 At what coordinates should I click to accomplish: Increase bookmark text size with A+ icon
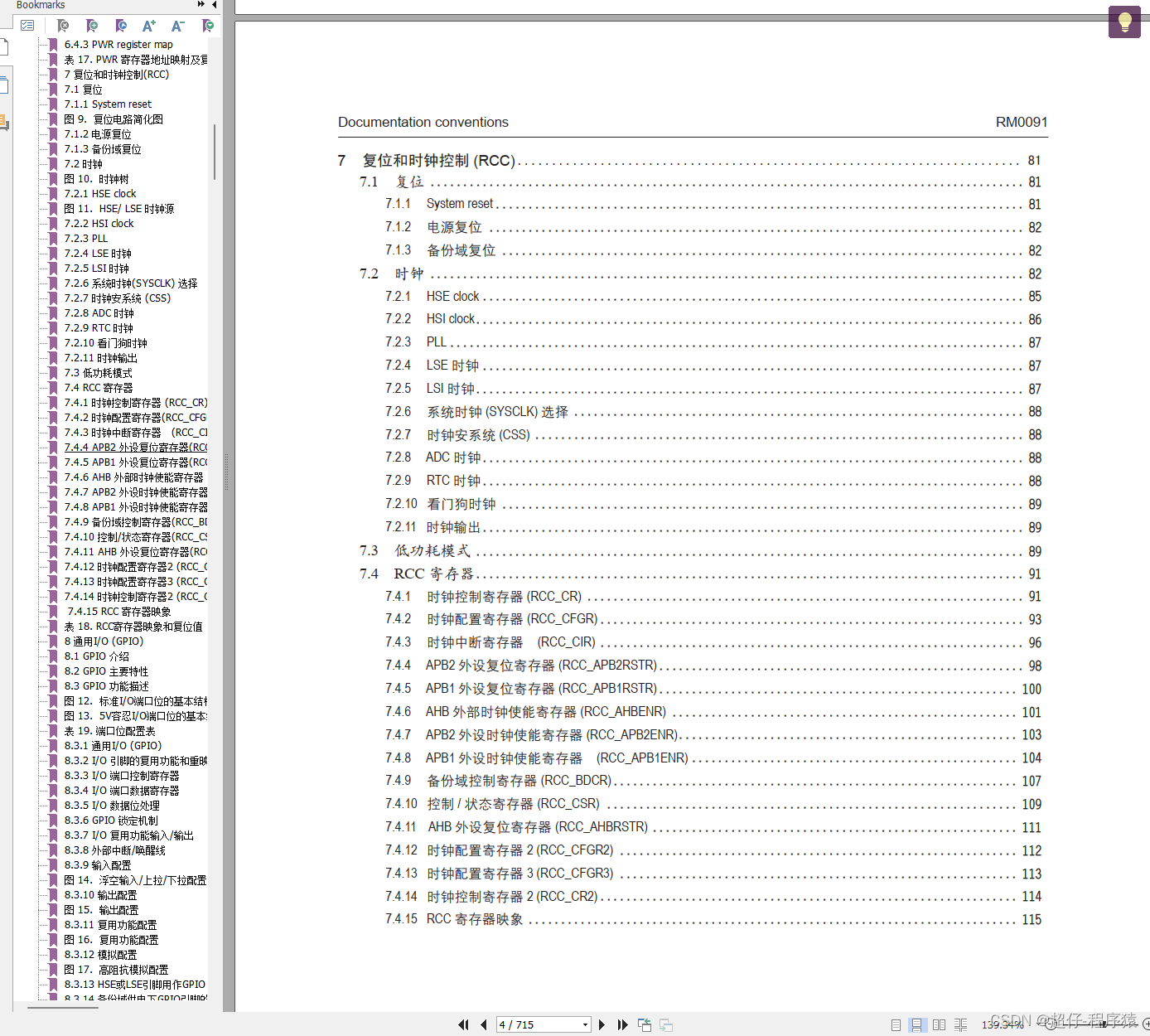tap(149, 26)
